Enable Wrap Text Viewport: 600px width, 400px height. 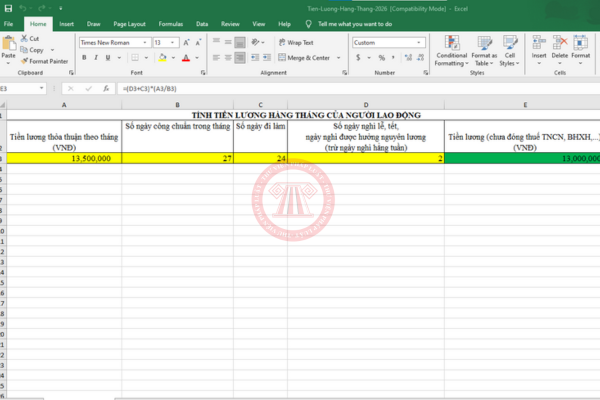pos(296,42)
